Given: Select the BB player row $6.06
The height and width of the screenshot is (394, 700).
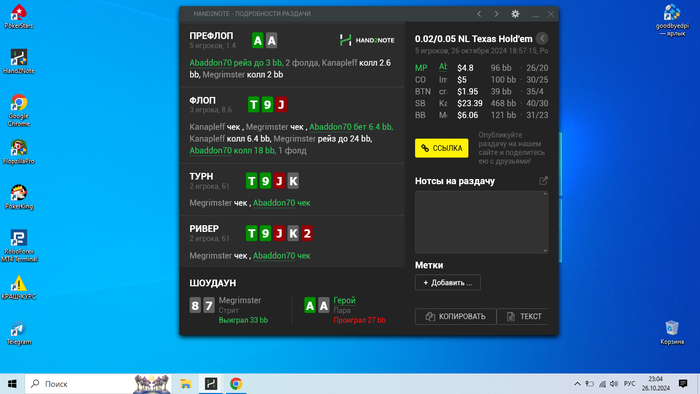Looking at the screenshot, I should coord(481,115).
